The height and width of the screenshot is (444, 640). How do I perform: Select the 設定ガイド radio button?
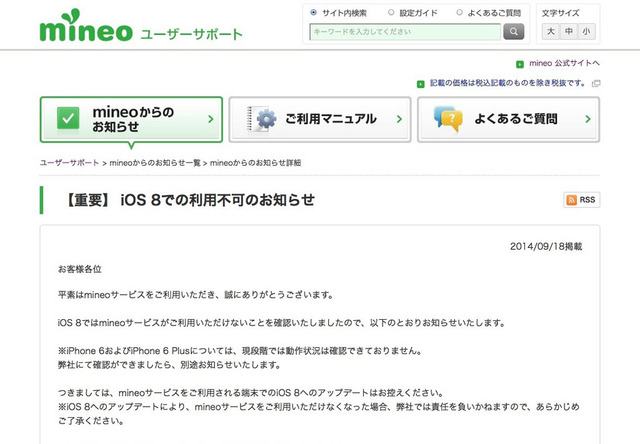(x=391, y=13)
